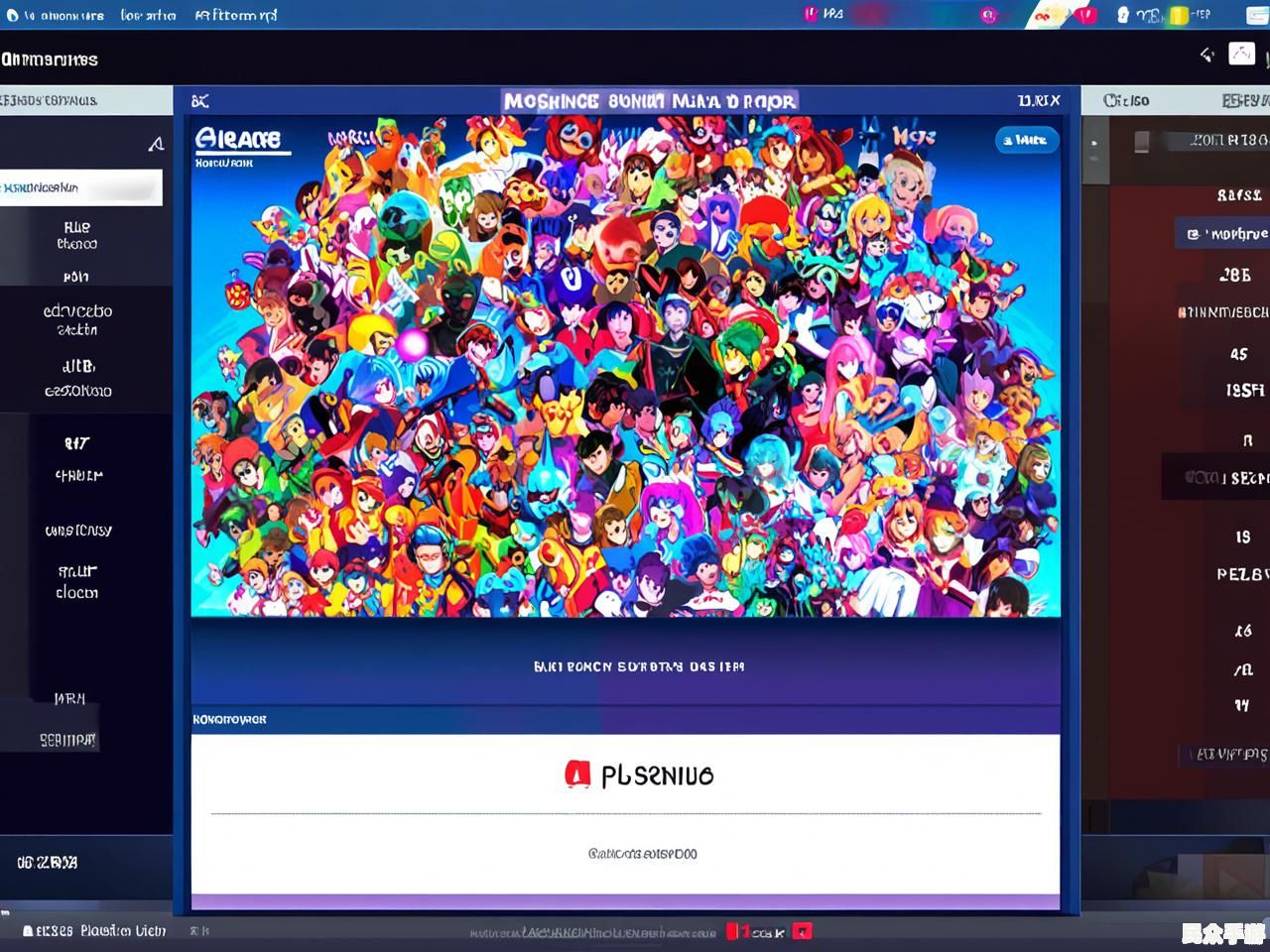Click the second menu item in top bar
Viewport: 1270px width, 952px height.
pos(148,15)
